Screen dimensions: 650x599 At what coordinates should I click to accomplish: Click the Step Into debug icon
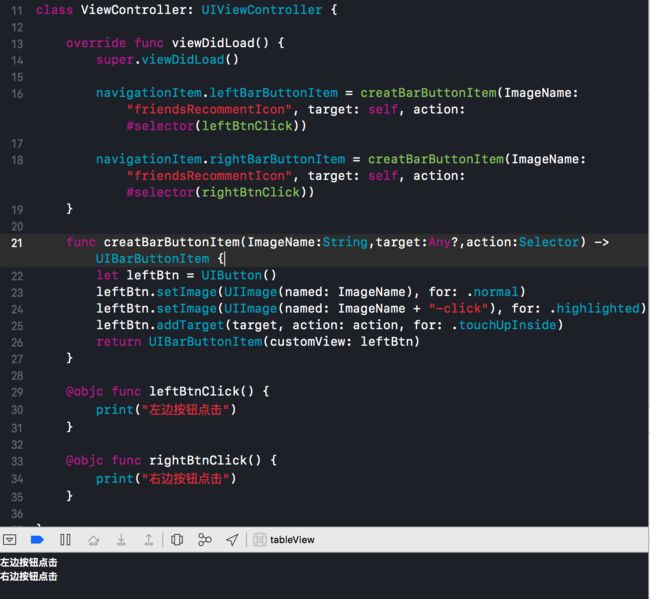tap(121, 539)
